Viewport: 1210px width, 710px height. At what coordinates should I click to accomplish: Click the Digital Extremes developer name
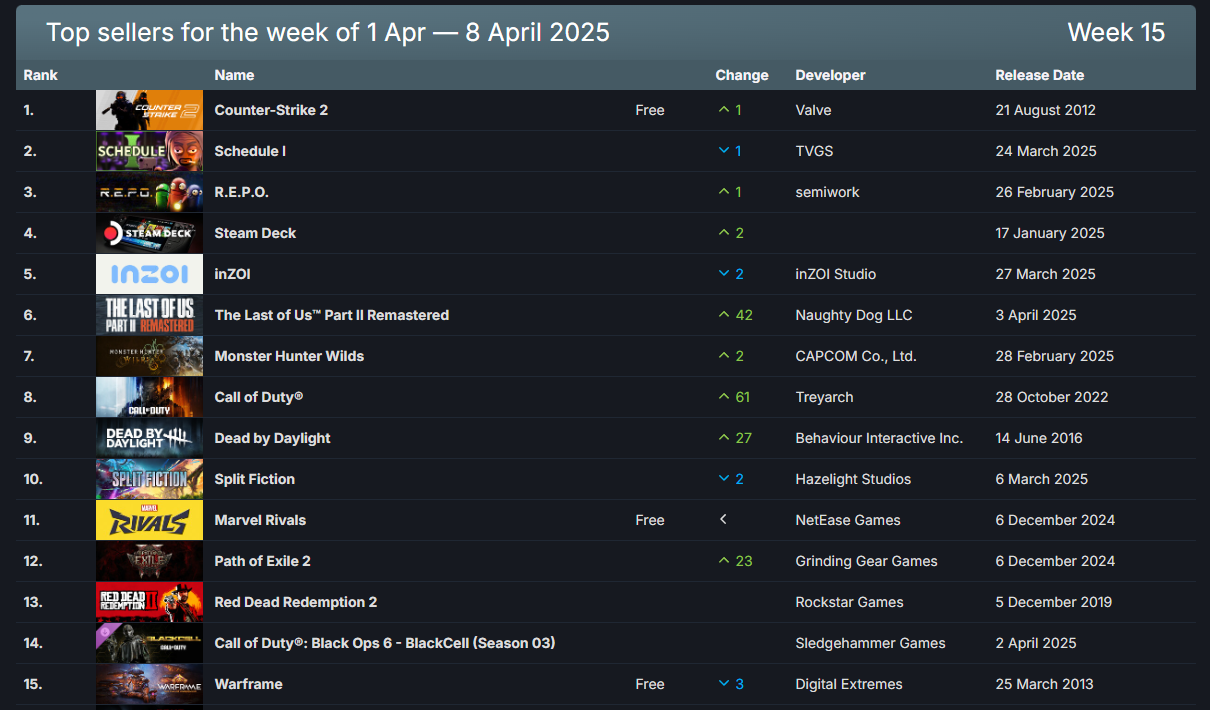(x=849, y=684)
